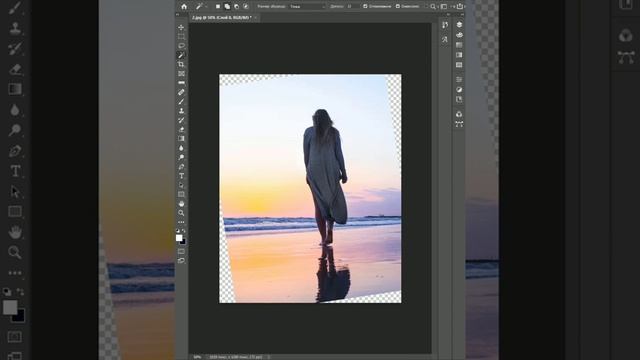The image size is (640, 360).
Task: Select the Gradient tool
Action: [181, 139]
